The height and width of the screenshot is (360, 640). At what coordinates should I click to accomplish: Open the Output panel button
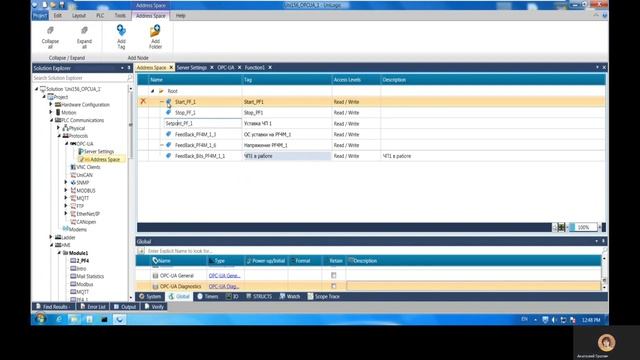[124, 307]
